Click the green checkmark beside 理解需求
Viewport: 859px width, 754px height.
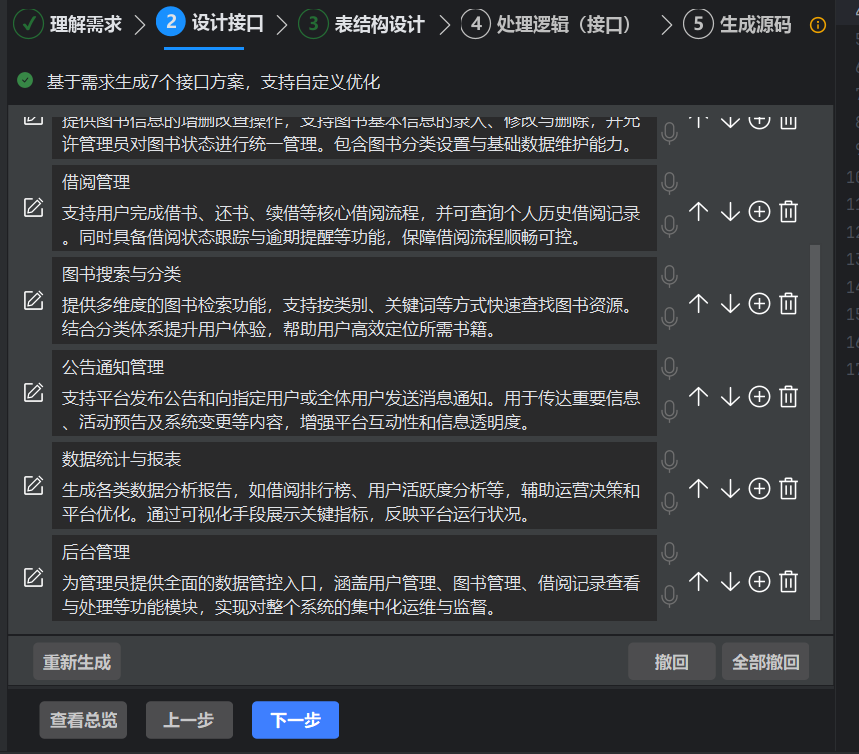[28, 25]
